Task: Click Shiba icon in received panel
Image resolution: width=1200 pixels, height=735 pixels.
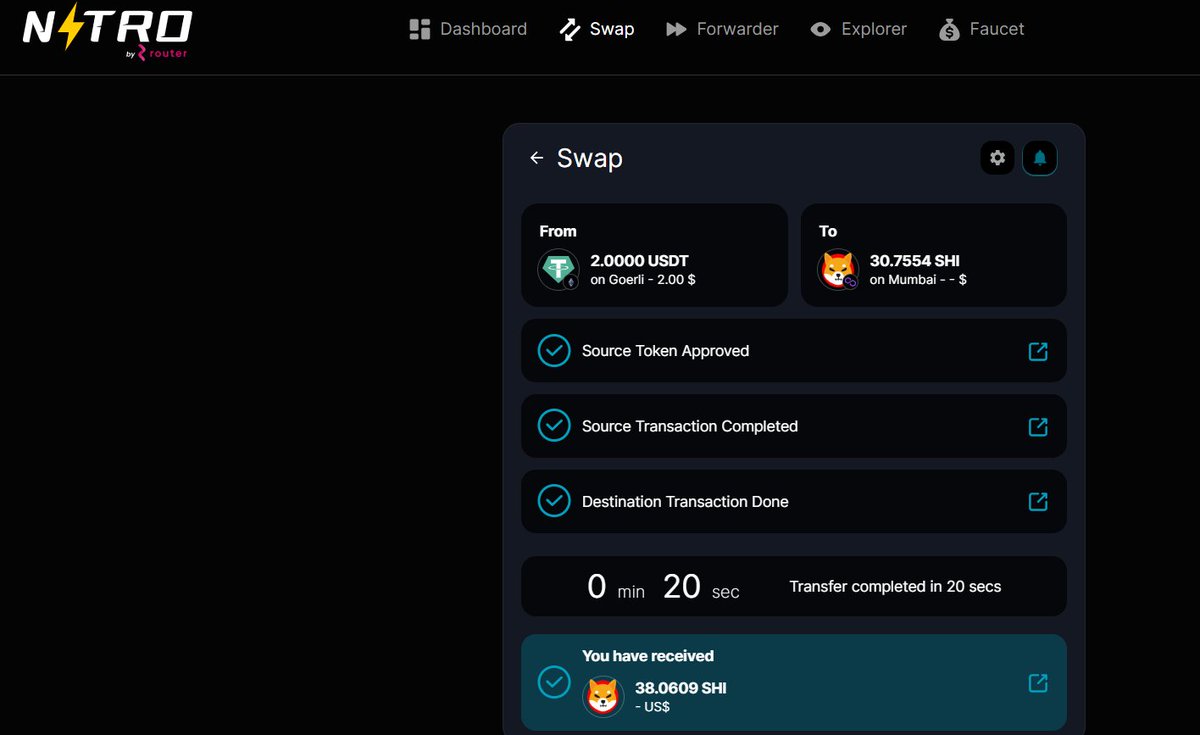Action: point(602,695)
